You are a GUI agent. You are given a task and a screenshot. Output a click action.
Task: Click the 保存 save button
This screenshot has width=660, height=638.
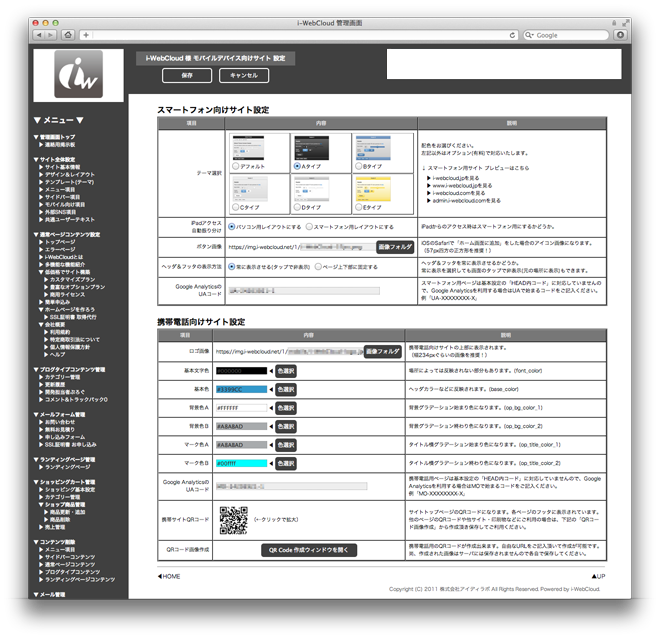[x=187, y=75]
